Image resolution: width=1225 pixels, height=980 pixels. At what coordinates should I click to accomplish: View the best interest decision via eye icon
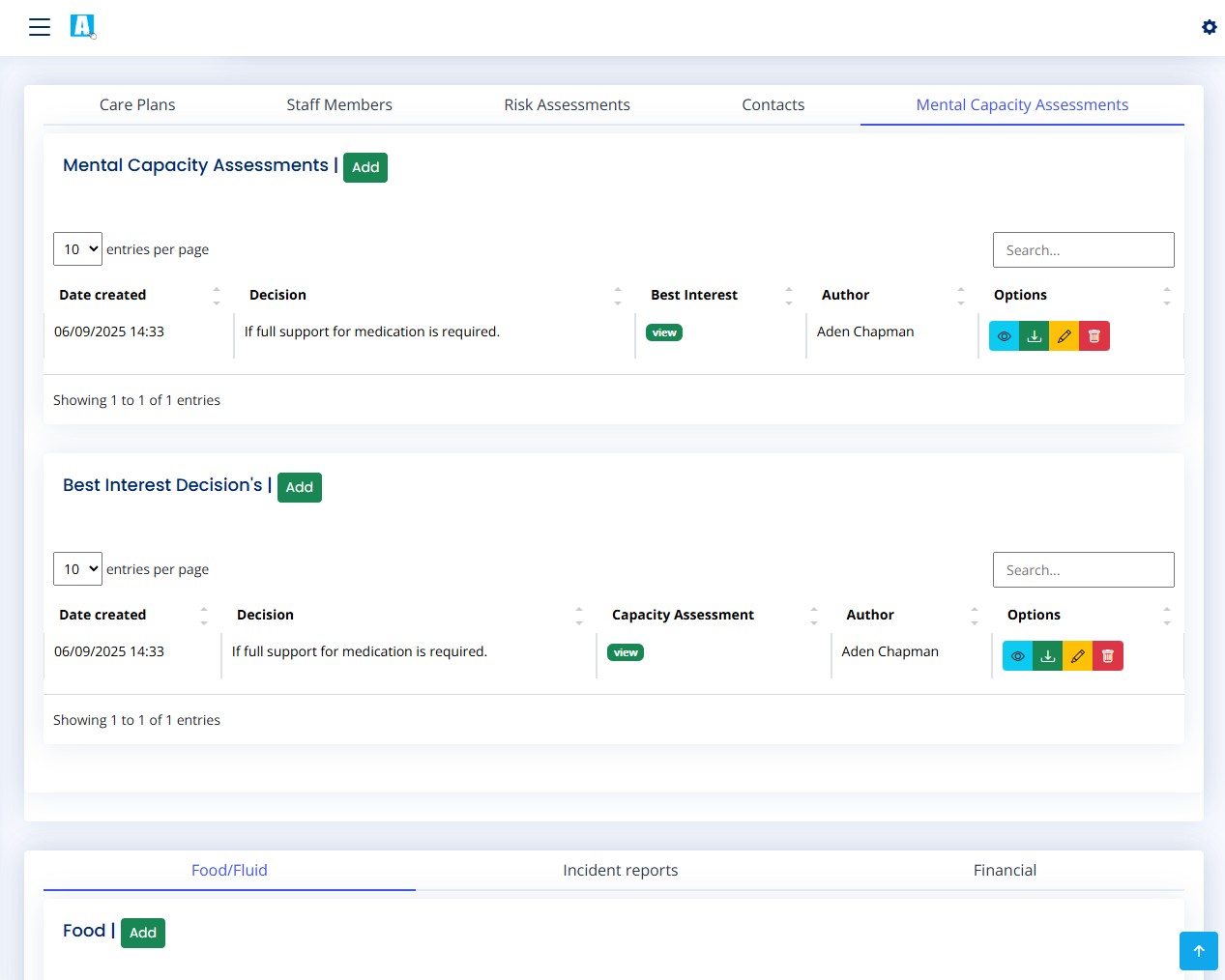pyautogui.click(x=1017, y=656)
